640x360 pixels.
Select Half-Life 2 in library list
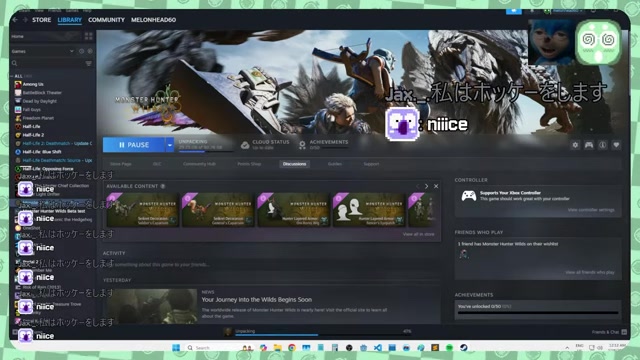click(33, 135)
